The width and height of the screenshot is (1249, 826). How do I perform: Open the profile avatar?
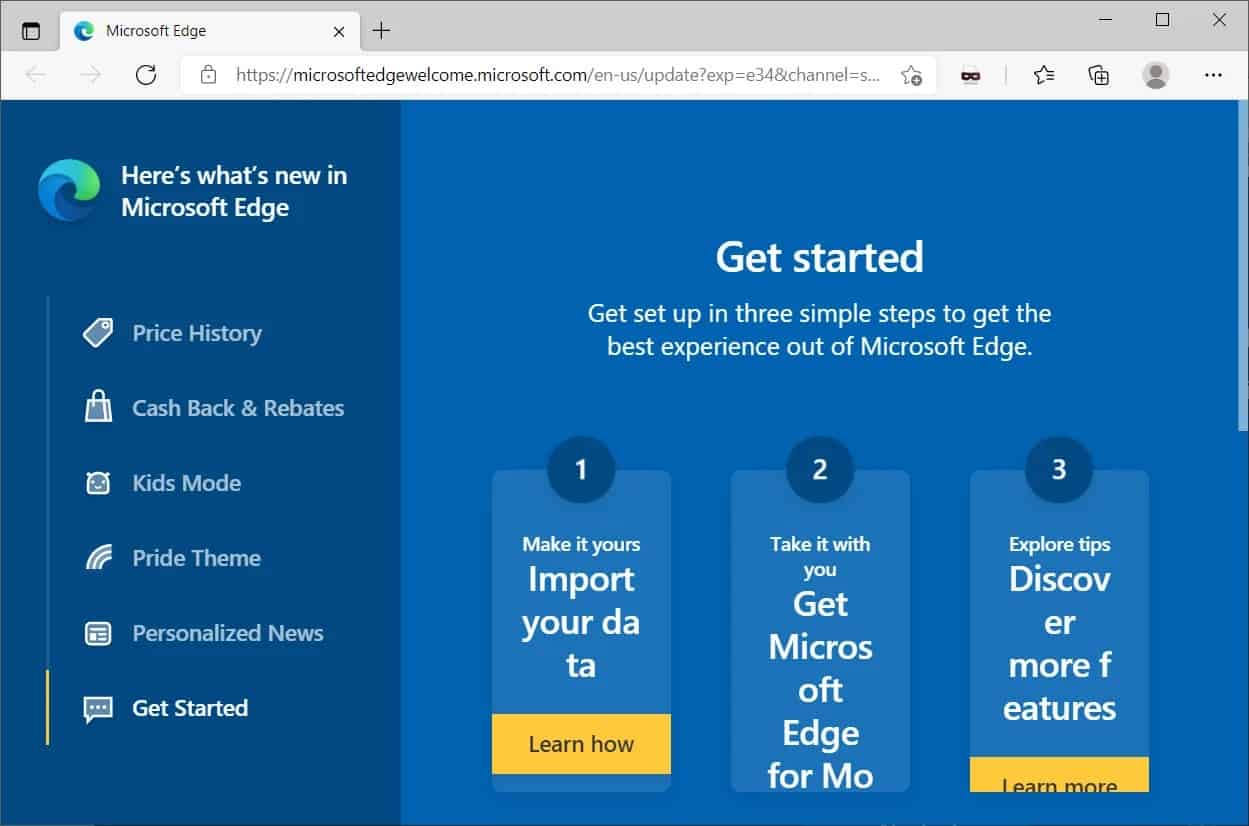pyautogui.click(x=1156, y=75)
